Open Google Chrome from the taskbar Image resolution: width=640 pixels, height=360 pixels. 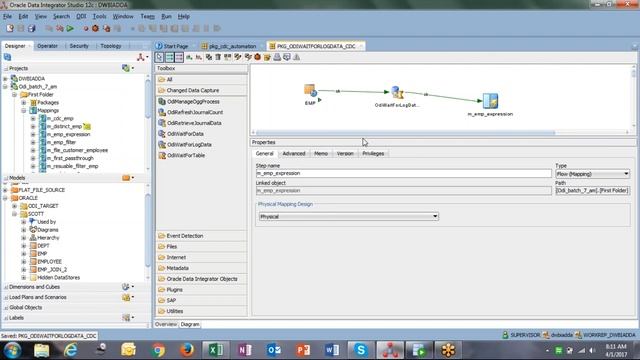(158, 350)
